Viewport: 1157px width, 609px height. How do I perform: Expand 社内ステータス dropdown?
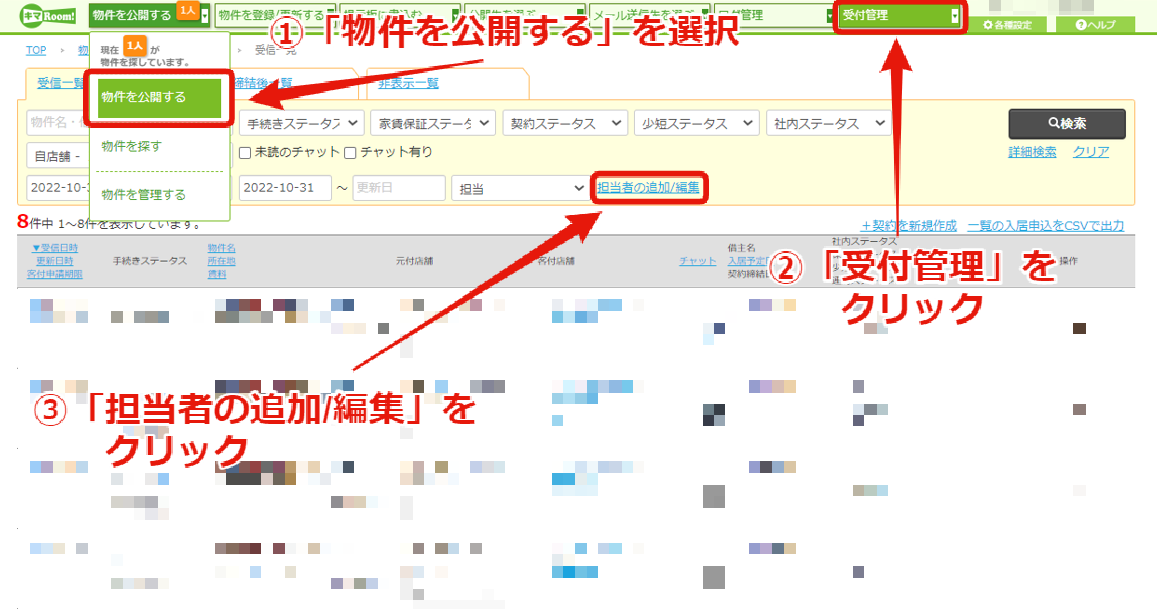pos(829,123)
